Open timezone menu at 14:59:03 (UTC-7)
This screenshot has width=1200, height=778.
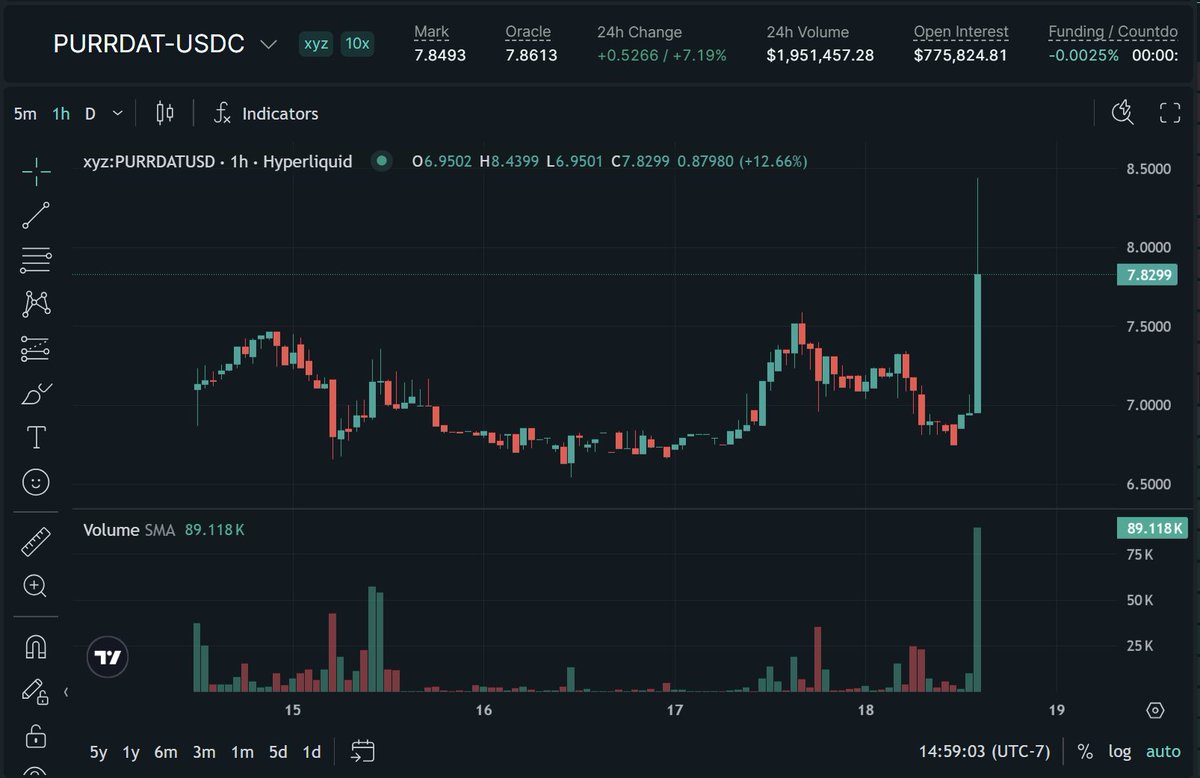point(984,752)
